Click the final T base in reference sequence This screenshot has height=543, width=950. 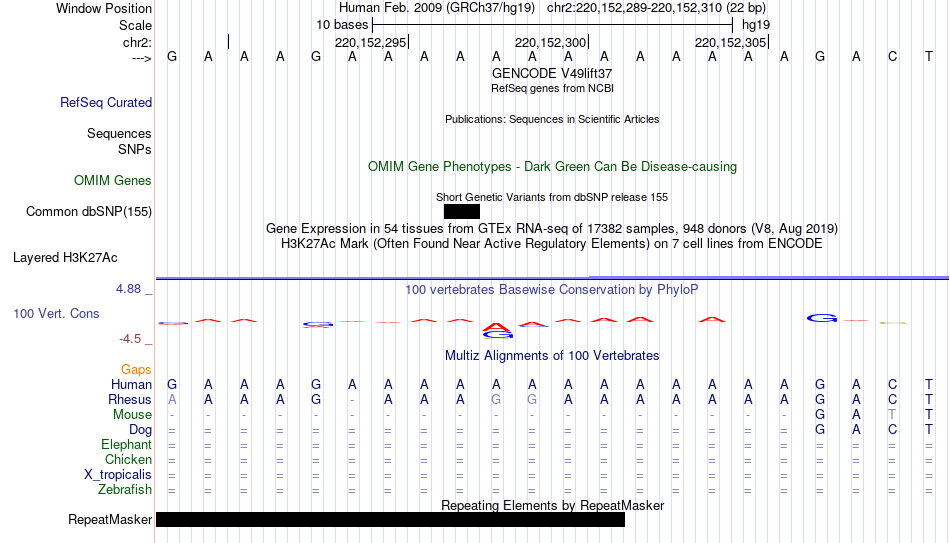(x=928, y=57)
